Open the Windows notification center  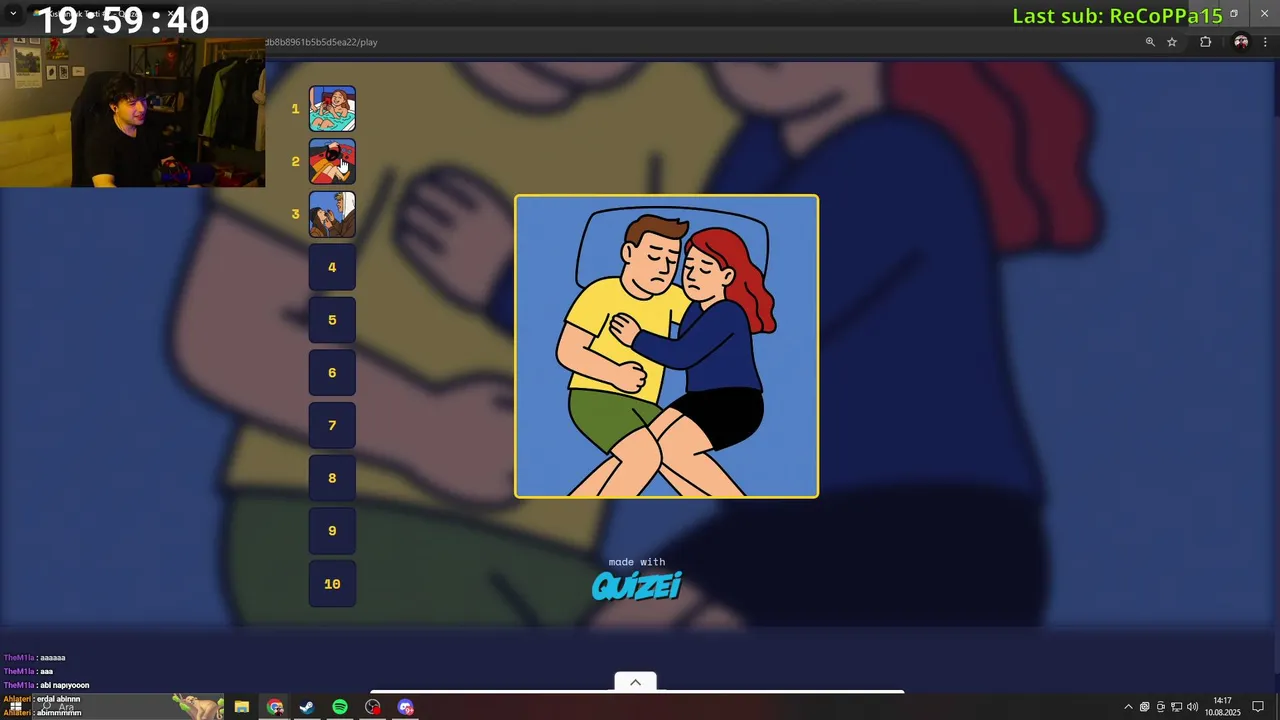point(1258,707)
